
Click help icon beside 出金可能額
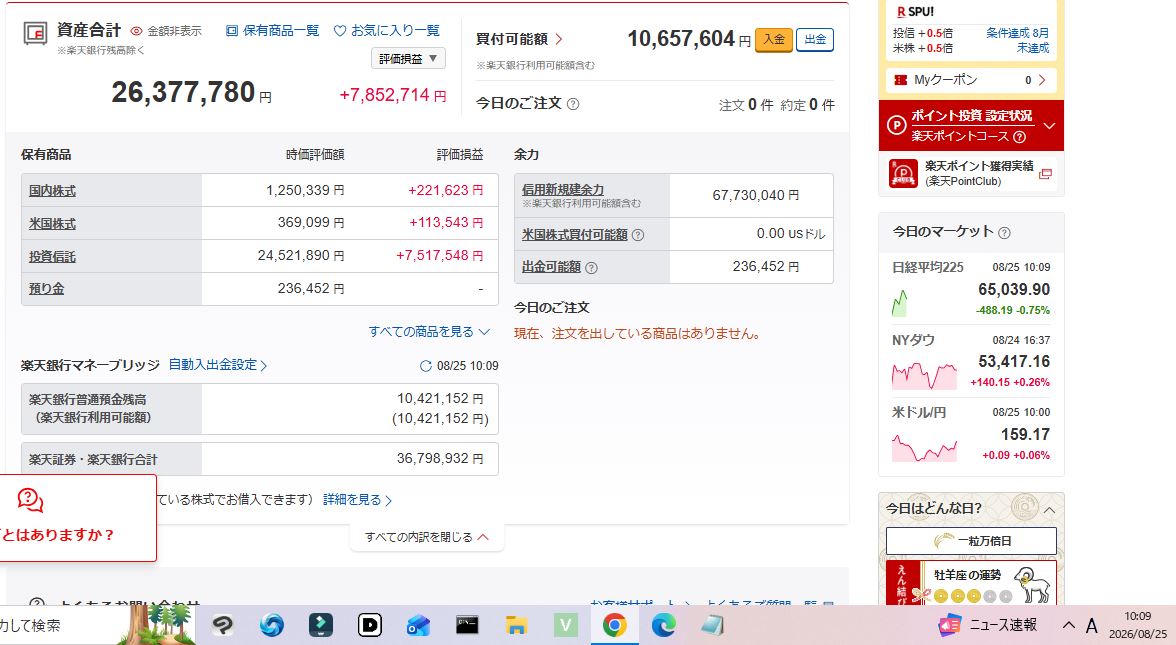click(591, 268)
